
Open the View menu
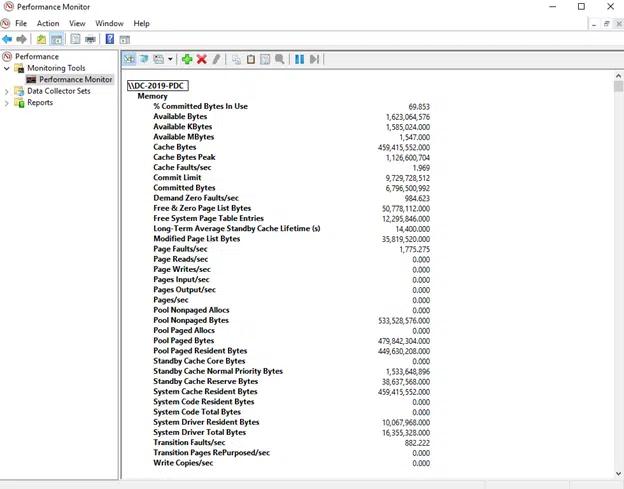pyautogui.click(x=77, y=23)
